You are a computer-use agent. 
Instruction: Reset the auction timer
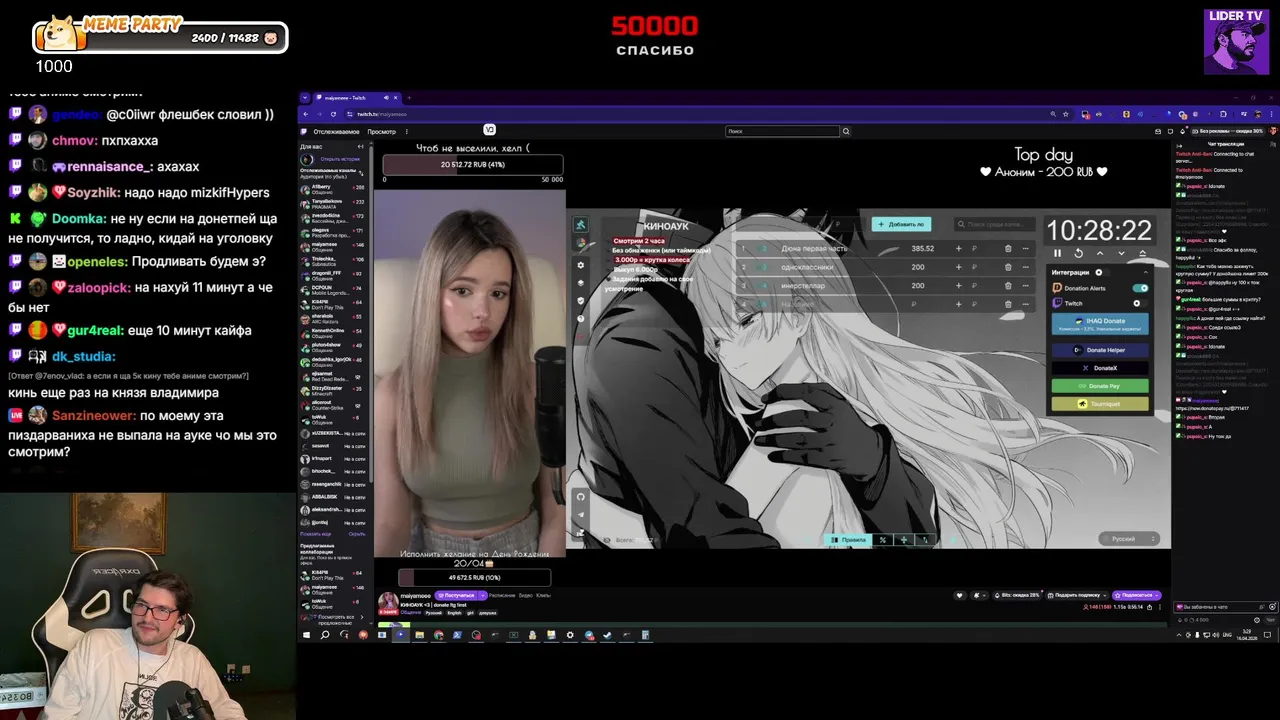click(x=1078, y=253)
